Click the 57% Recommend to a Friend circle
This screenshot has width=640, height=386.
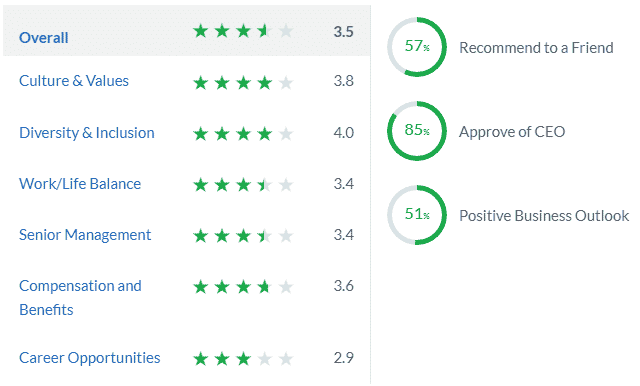click(417, 47)
